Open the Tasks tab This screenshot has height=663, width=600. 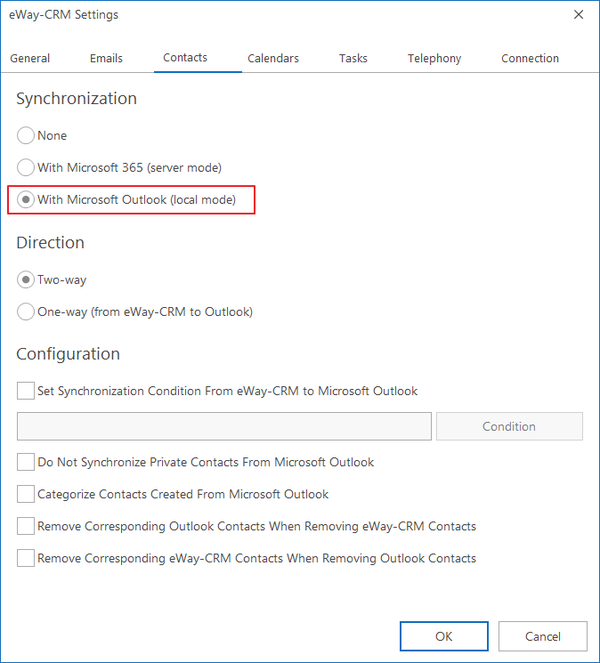[353, 58]
